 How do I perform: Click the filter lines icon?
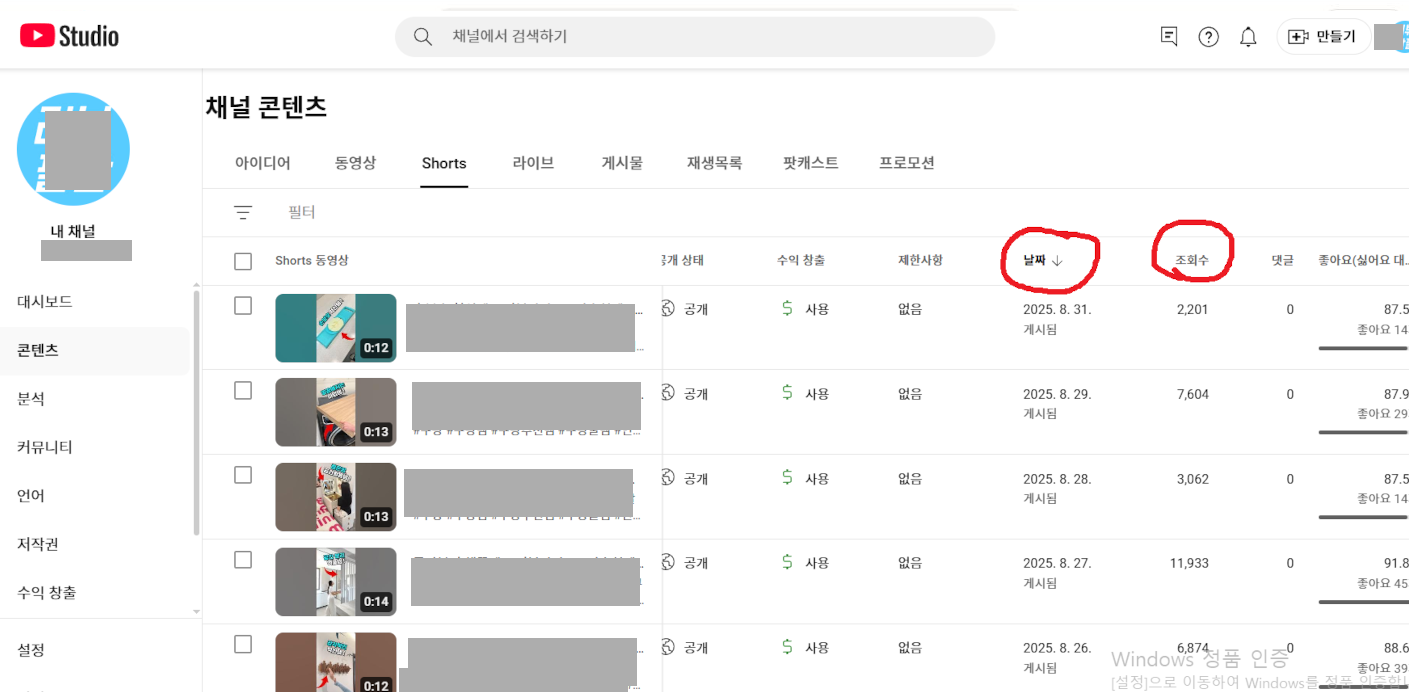click(x=243, y=212)
